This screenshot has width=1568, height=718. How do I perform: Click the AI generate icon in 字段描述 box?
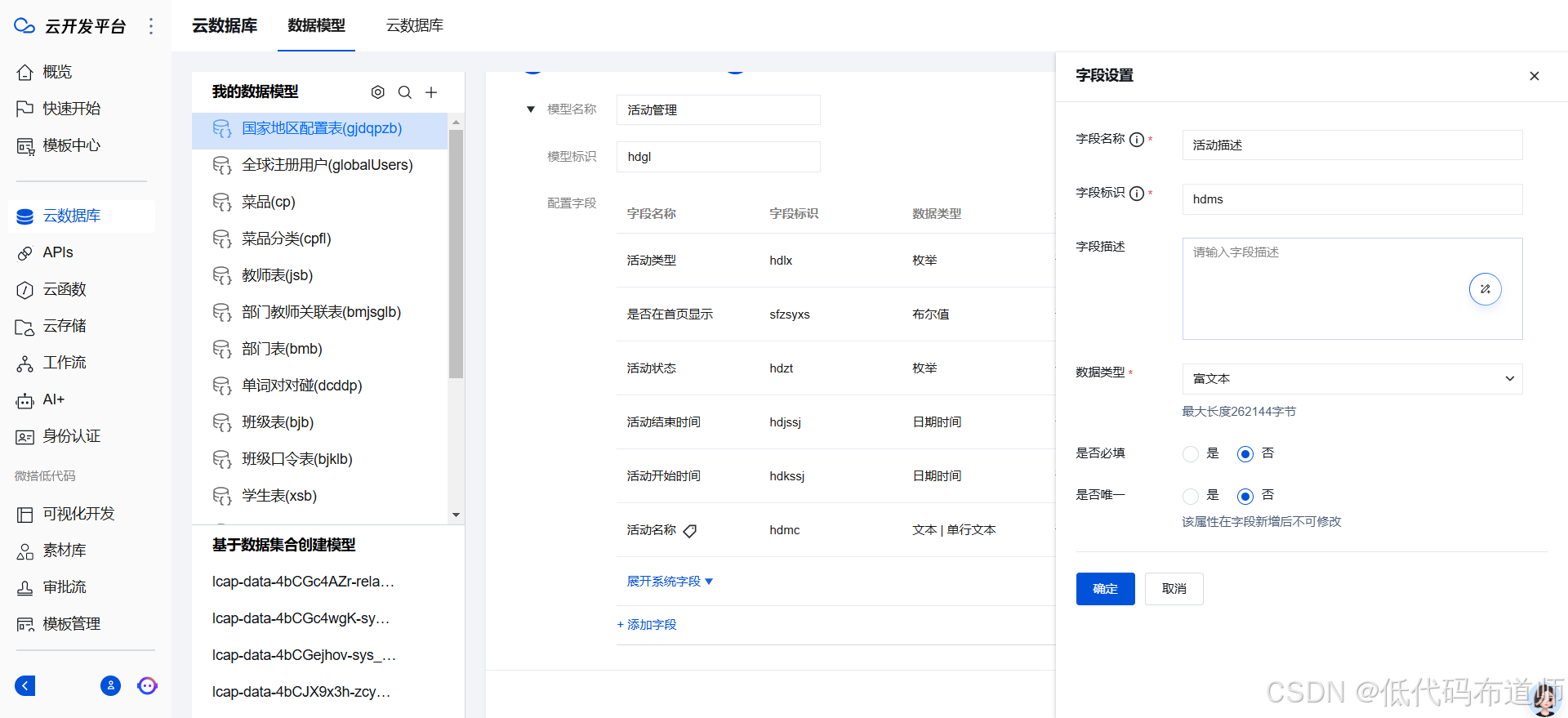pyautogui.click(x=1485, y=289)
